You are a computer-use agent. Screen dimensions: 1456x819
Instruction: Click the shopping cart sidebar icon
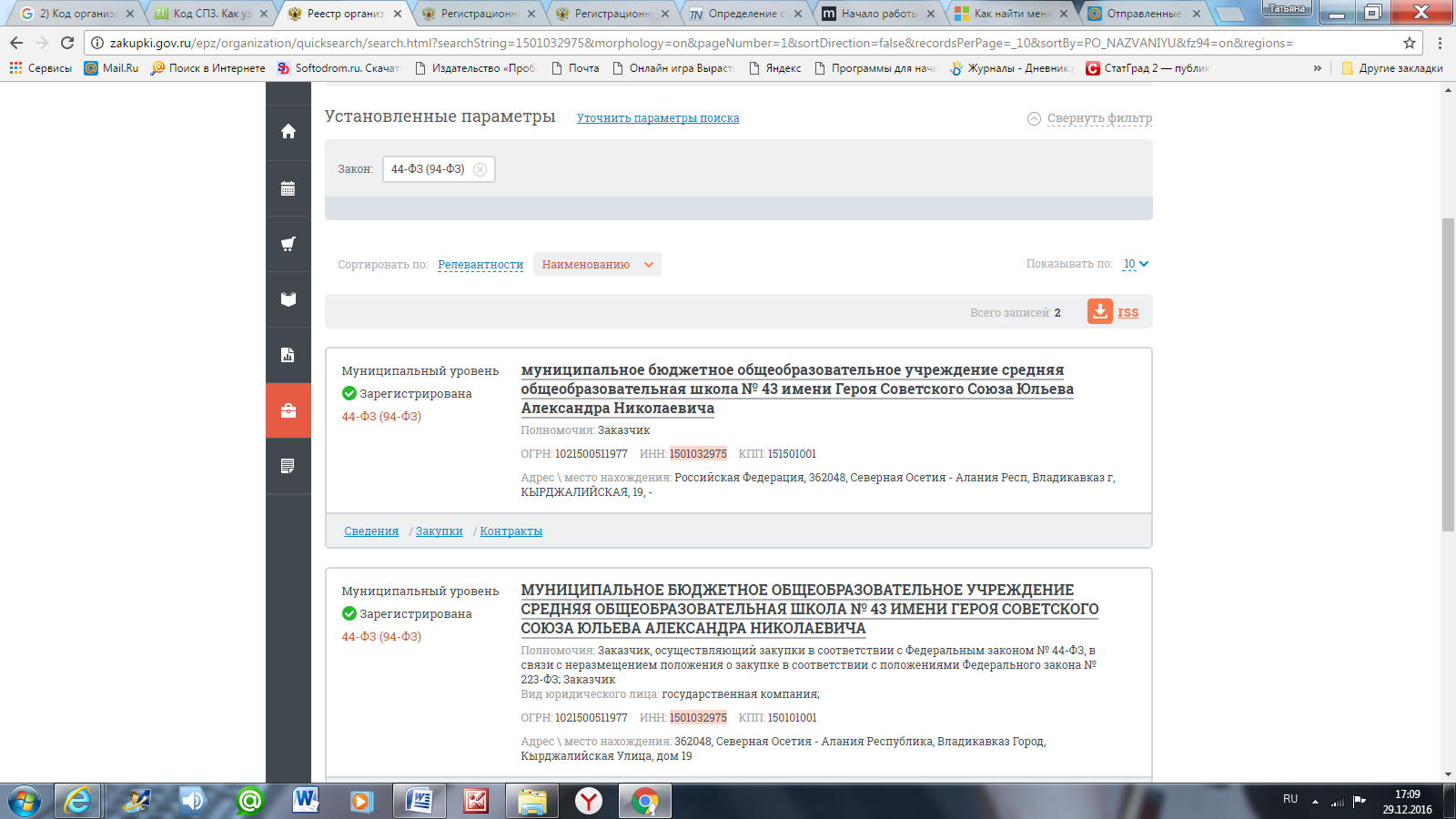288,244
